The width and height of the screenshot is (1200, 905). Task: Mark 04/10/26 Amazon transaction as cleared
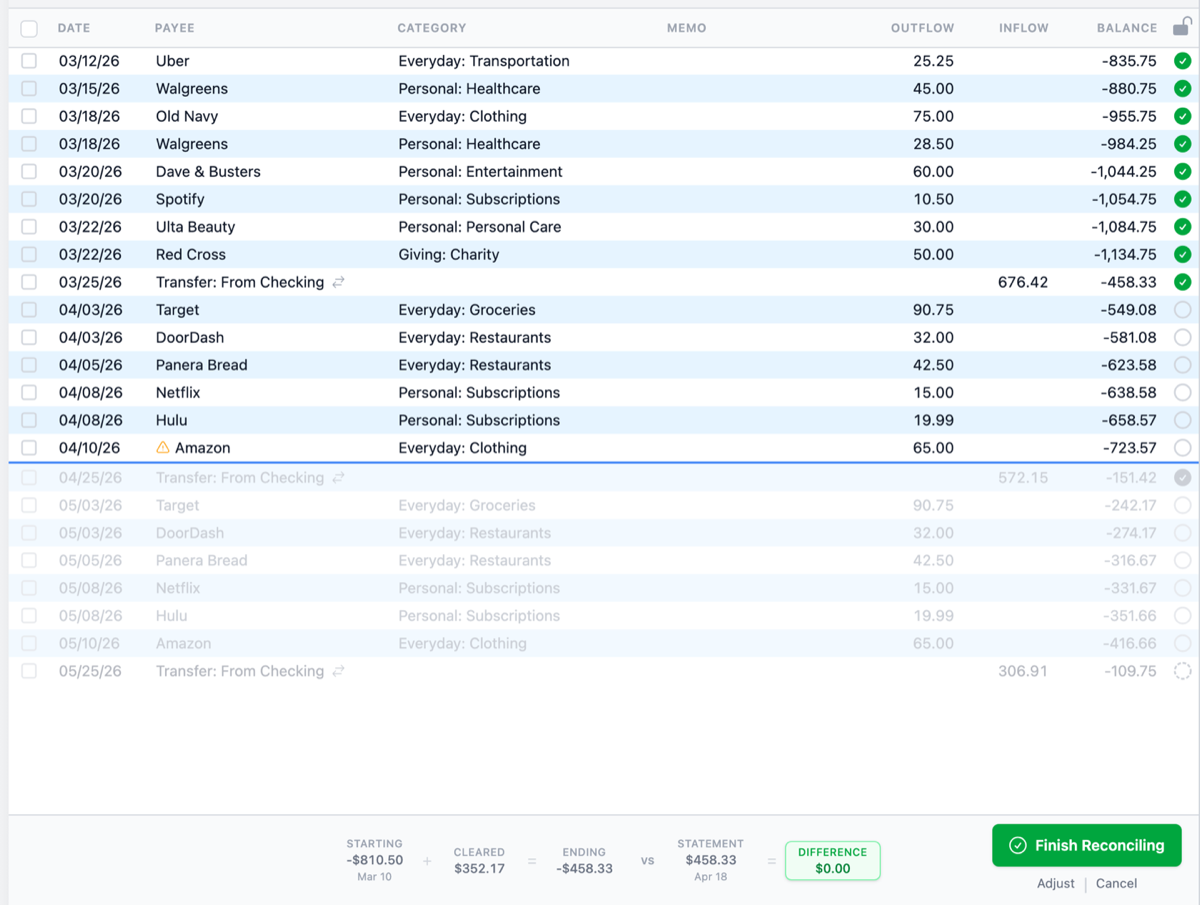[1182, 448]
